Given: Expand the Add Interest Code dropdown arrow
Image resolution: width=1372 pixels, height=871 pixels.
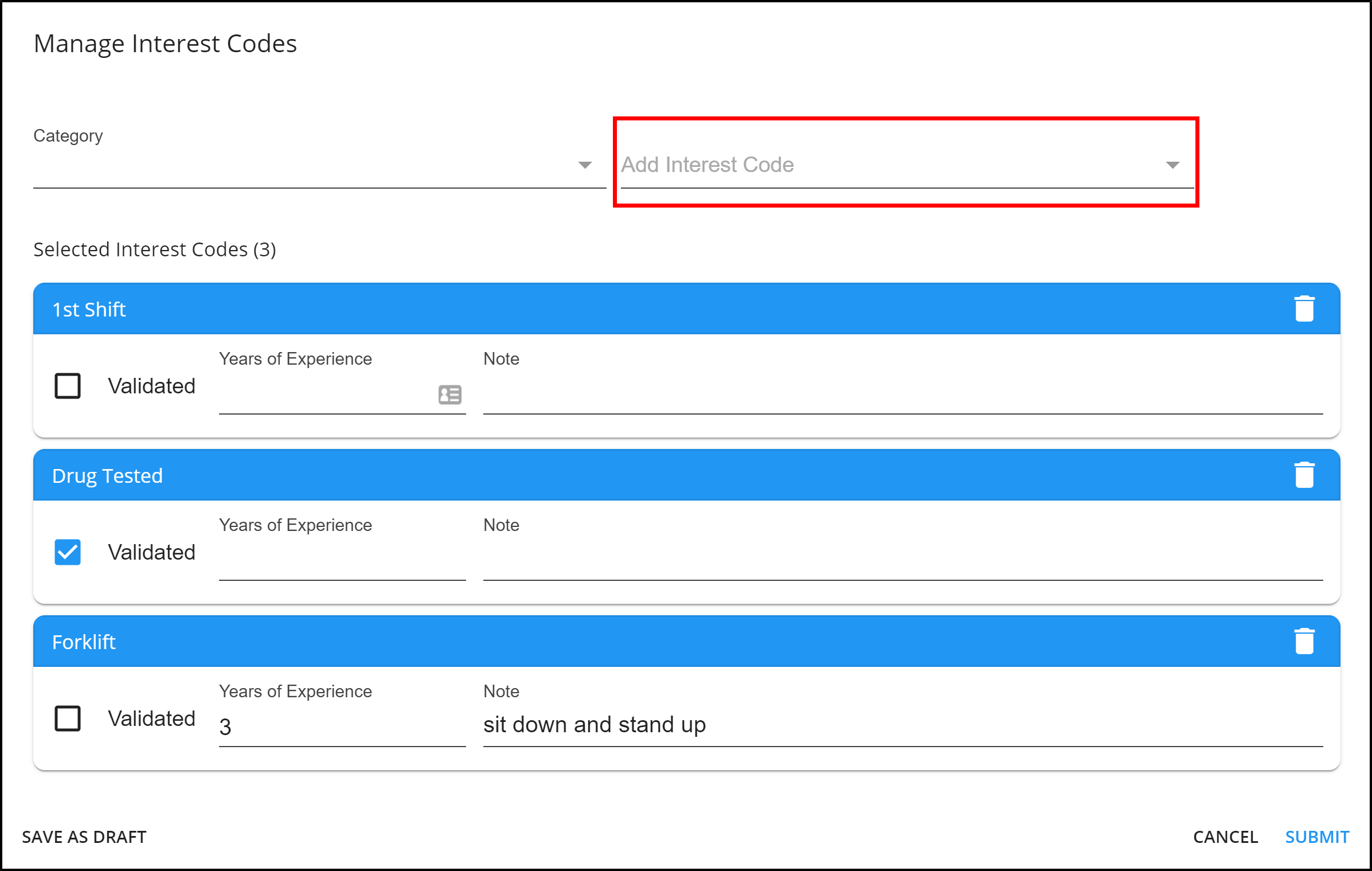Looking at the screenshot, I should tap(1172, 166).
